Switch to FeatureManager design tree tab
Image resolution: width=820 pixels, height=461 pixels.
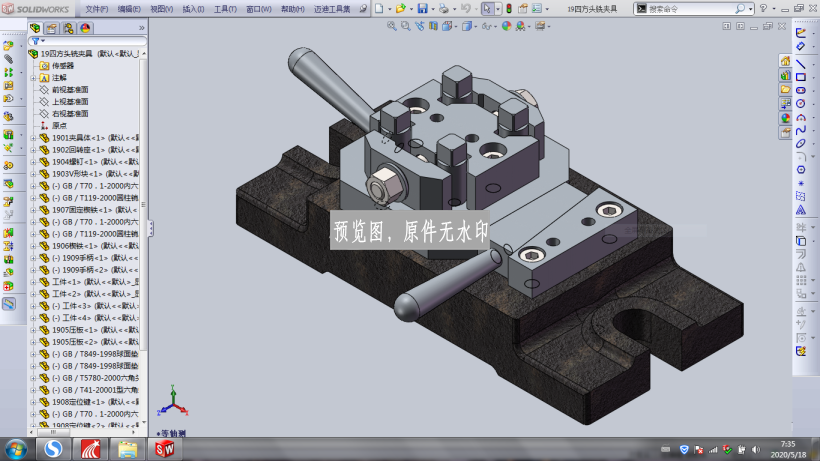pyautogui.click(x=35, y=28)
